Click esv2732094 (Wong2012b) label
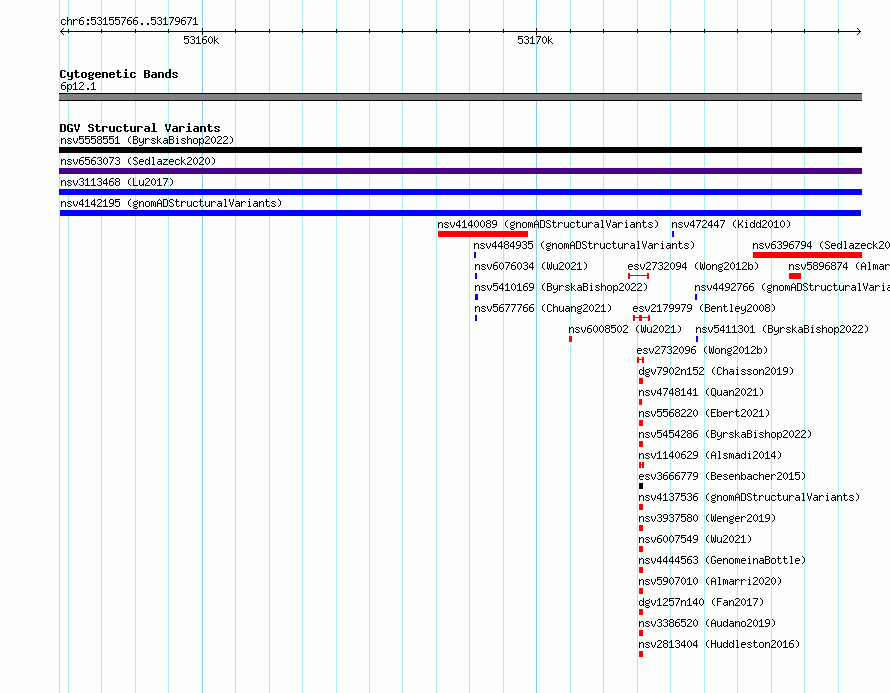Viewport: 890px width, 693px height. (693, 266)
